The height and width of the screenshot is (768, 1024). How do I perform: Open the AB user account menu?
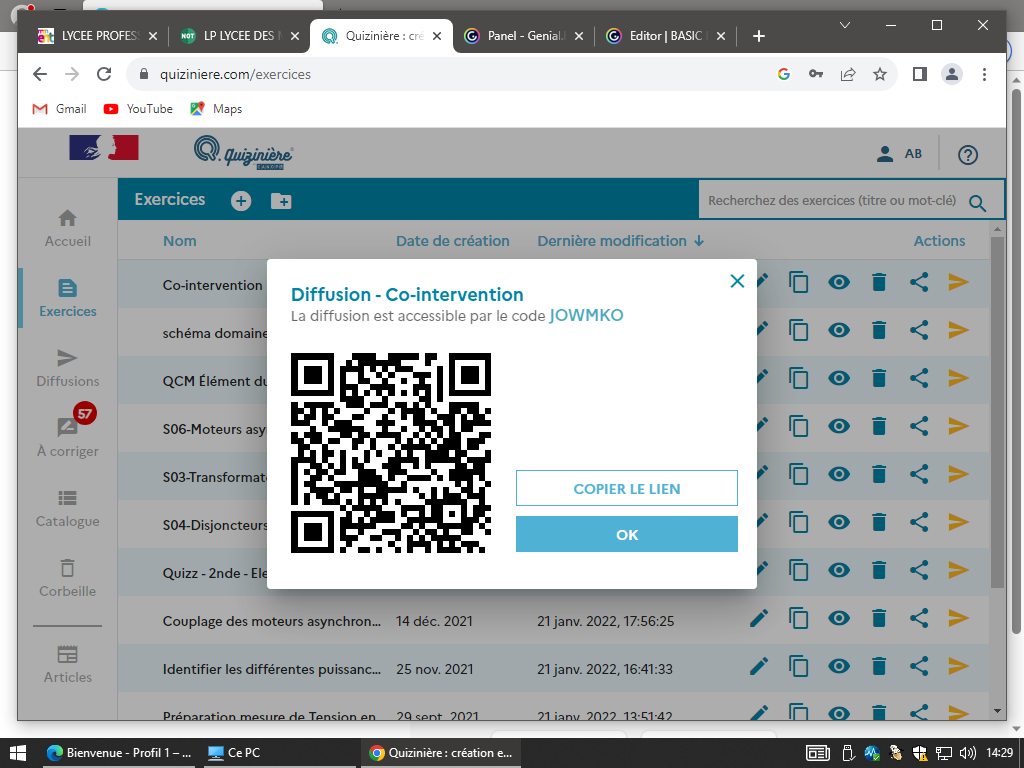pyautogui.click(x=899, y=154)
